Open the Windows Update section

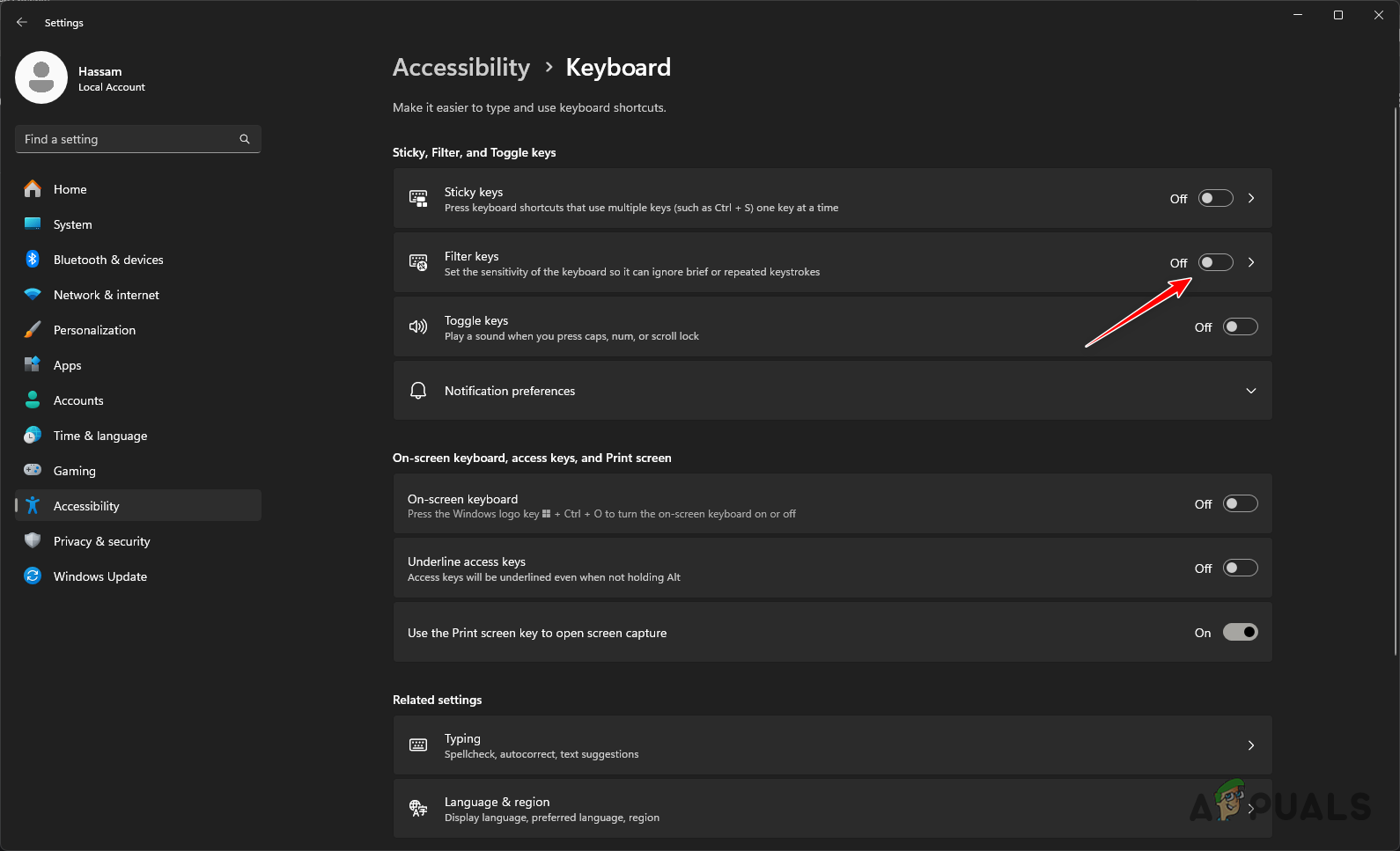point(99,576)
